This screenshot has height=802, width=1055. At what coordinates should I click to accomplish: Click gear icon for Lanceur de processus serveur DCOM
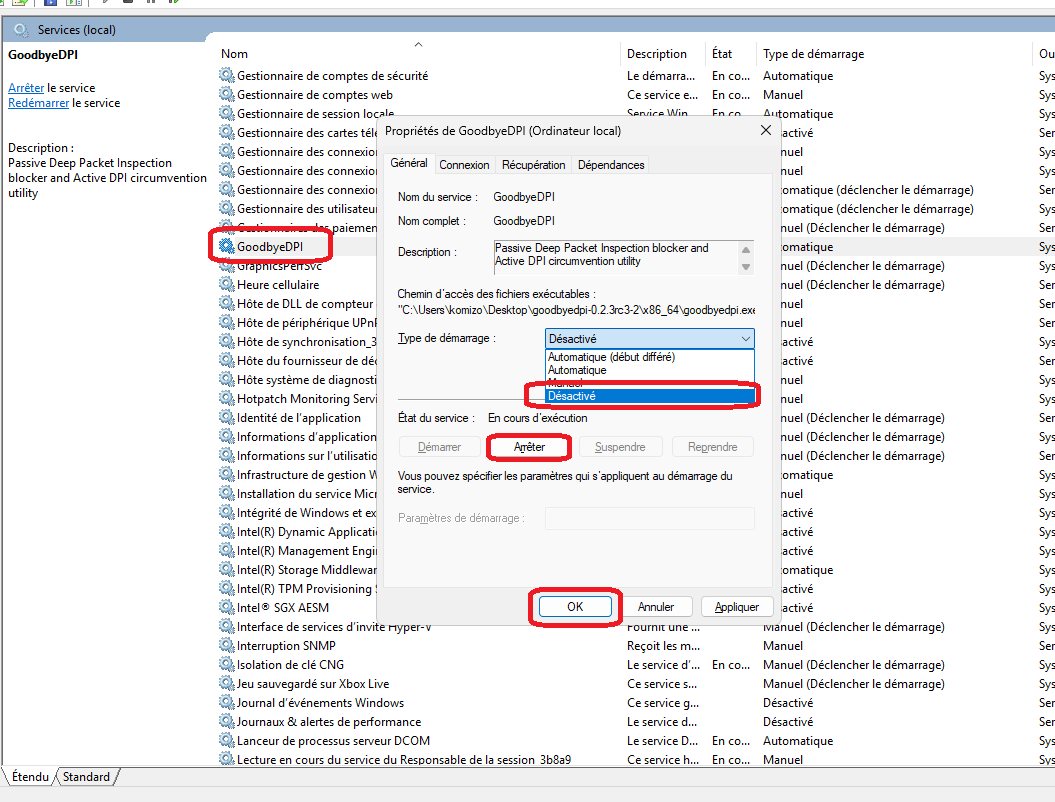point(227,741)
